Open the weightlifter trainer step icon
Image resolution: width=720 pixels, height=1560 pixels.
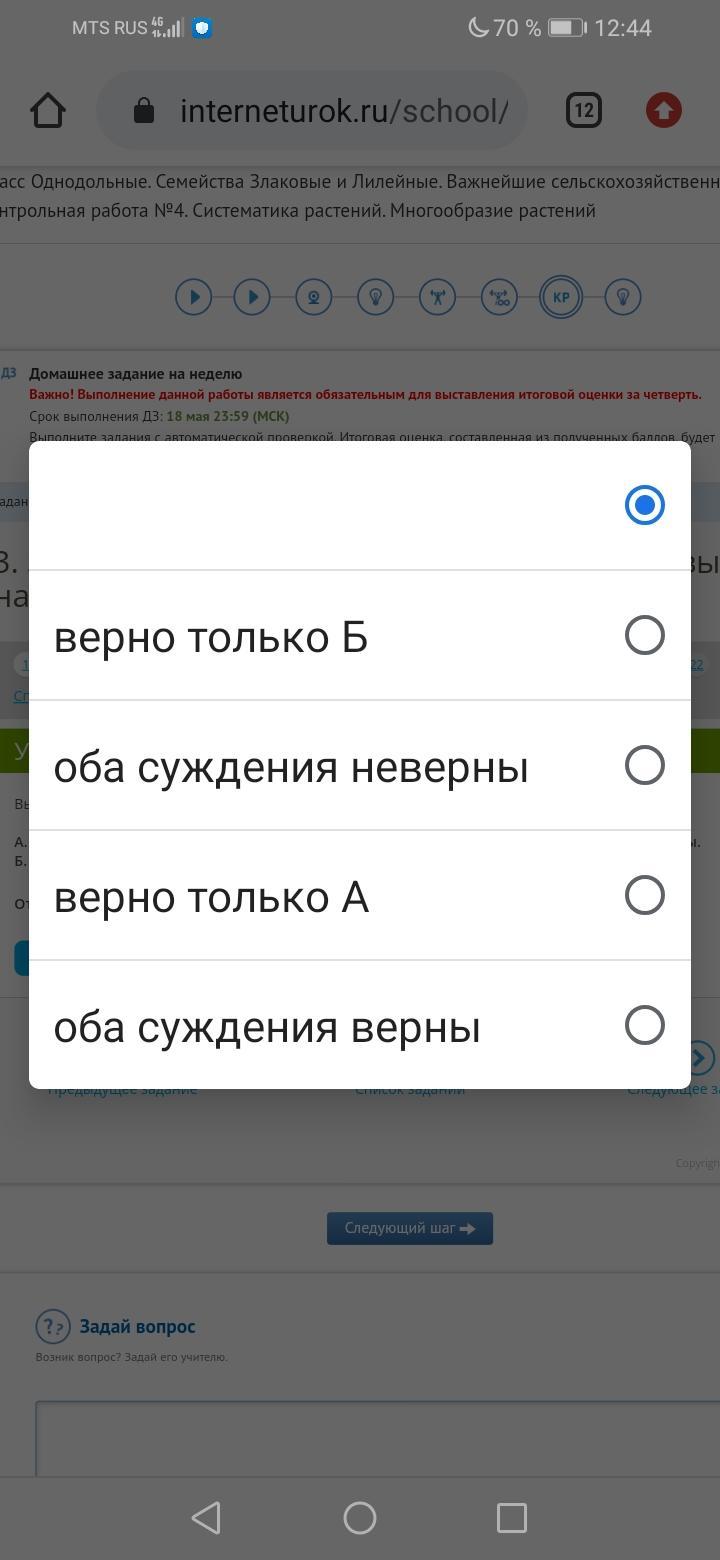(x=437, y=297)
